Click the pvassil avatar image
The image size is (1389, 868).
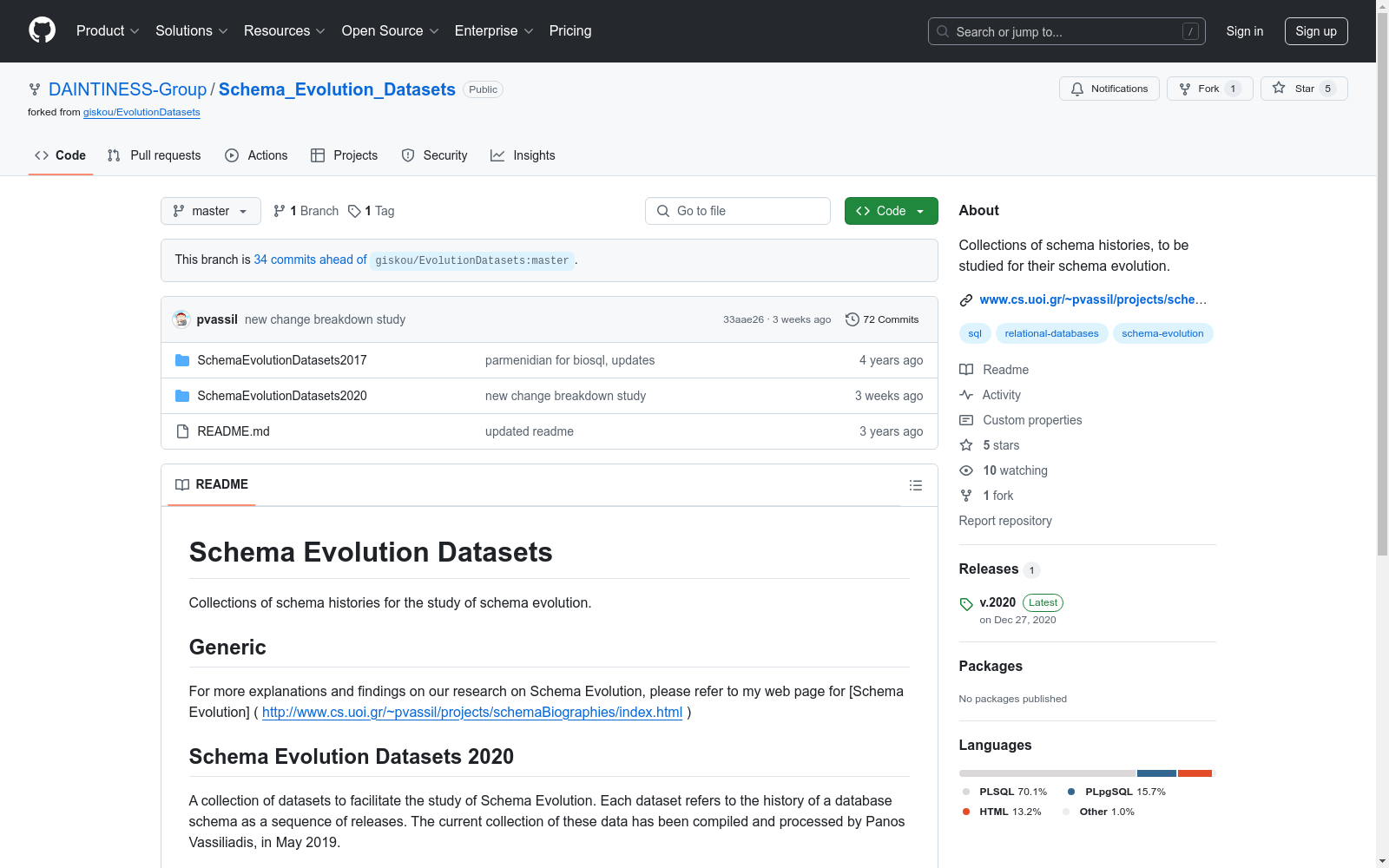point(181,319)
